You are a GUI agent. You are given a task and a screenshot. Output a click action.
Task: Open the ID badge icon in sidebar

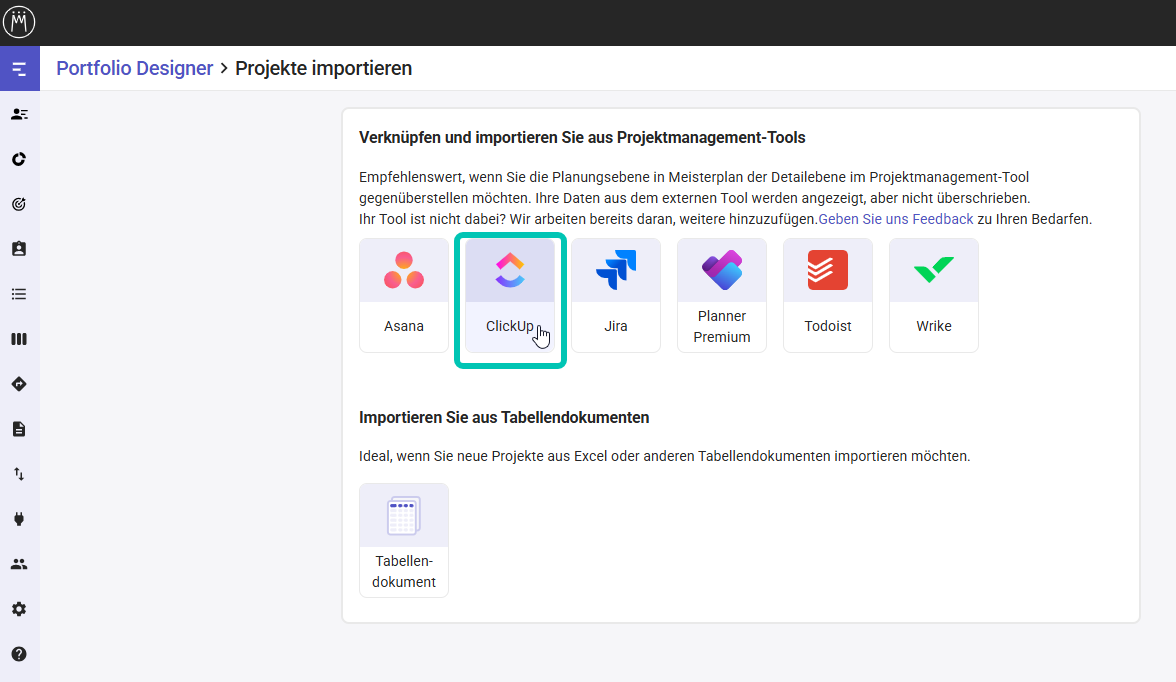[x=20, y=249]
